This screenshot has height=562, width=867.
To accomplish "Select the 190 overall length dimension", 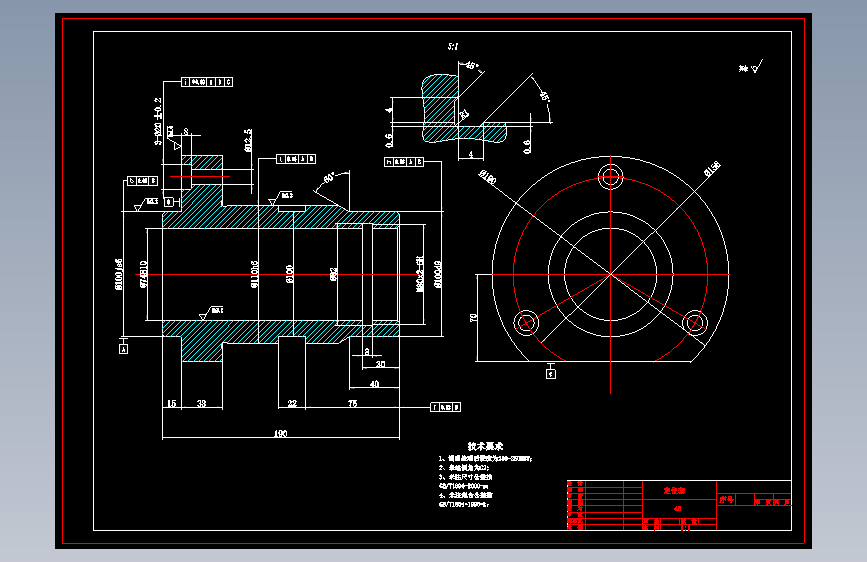I will coord(280,433).
